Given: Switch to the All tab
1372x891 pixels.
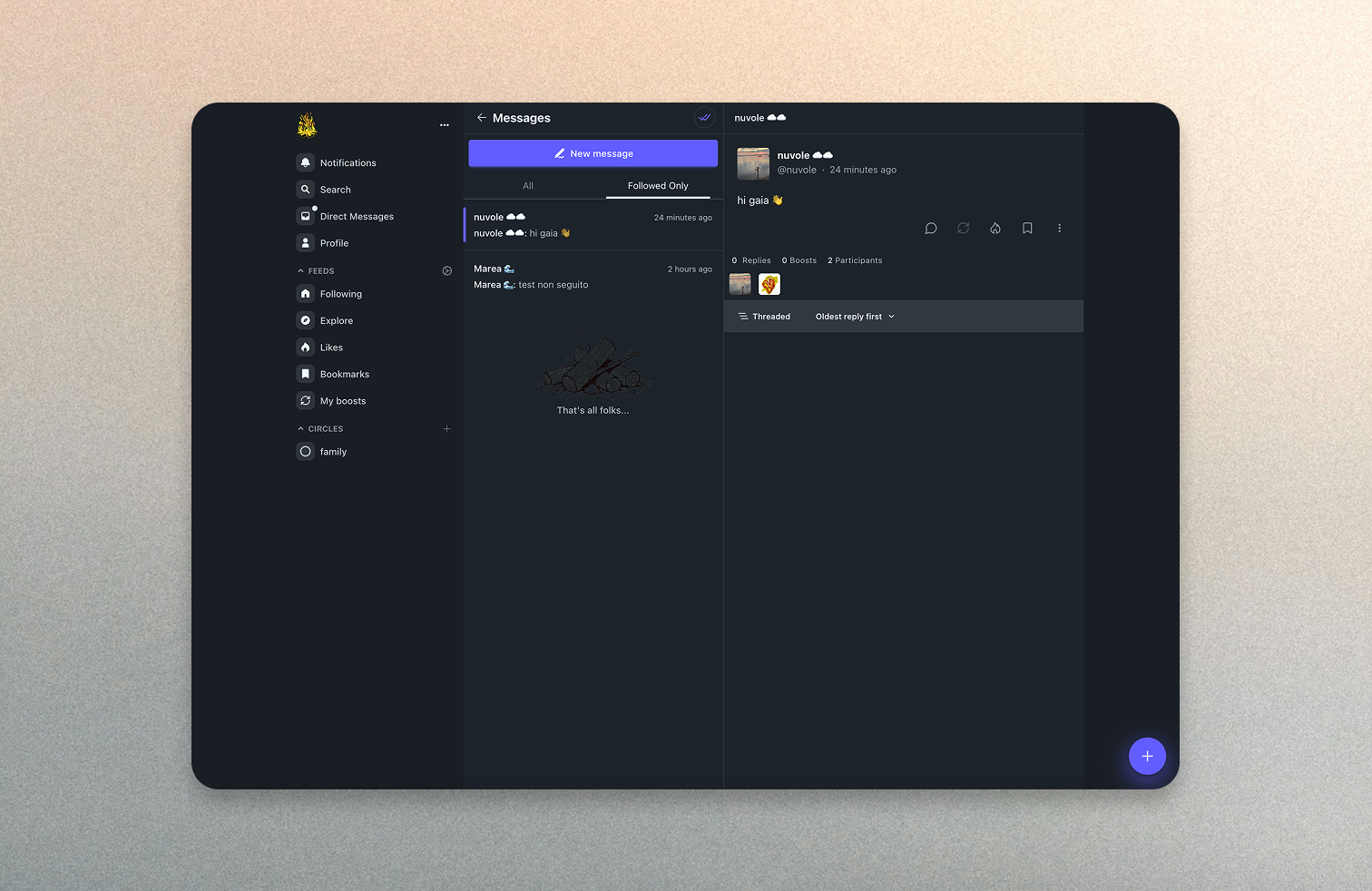Looking at the screenshot, I should click(x=528, y=186).
